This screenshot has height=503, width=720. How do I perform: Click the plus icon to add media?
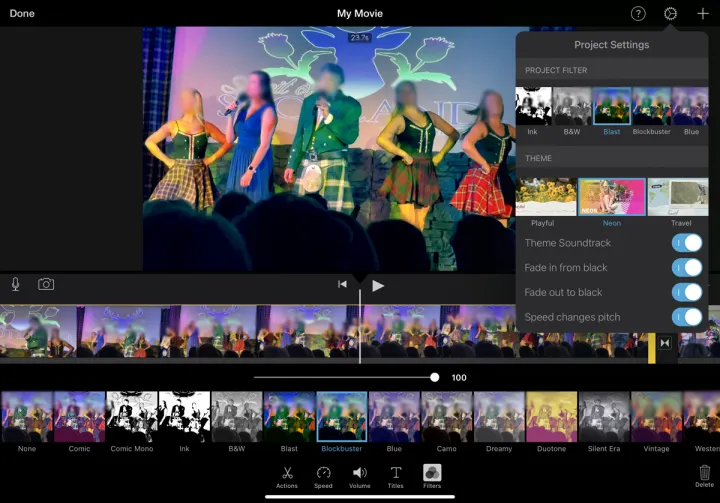tap(702, 14)
